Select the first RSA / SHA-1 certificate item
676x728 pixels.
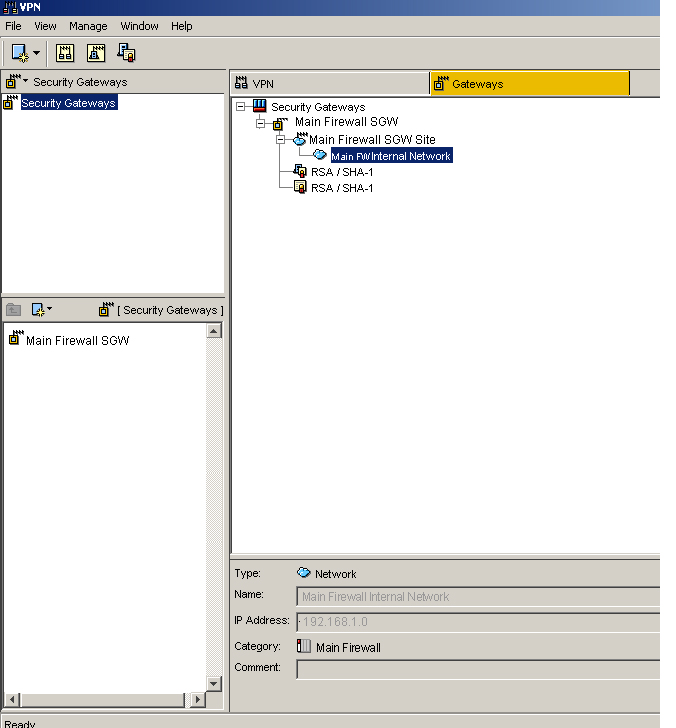click(x=341, y=172)
